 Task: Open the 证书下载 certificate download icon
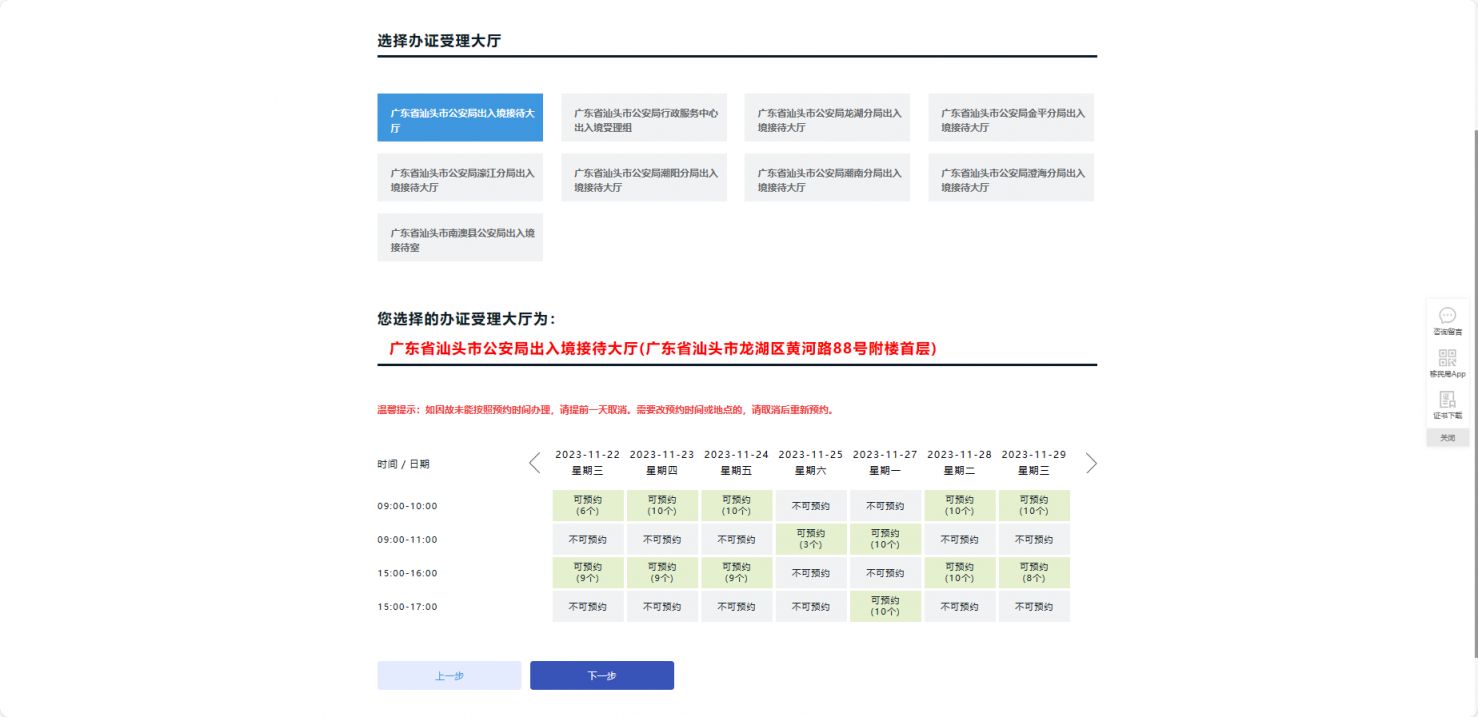tap(1447, 402)
